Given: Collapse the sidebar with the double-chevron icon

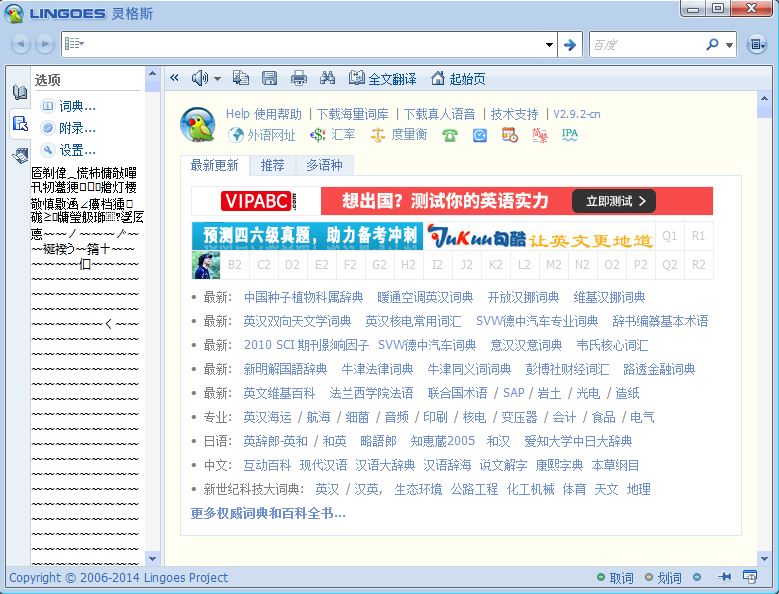Looking at the screenshot, I should point(174,78).
